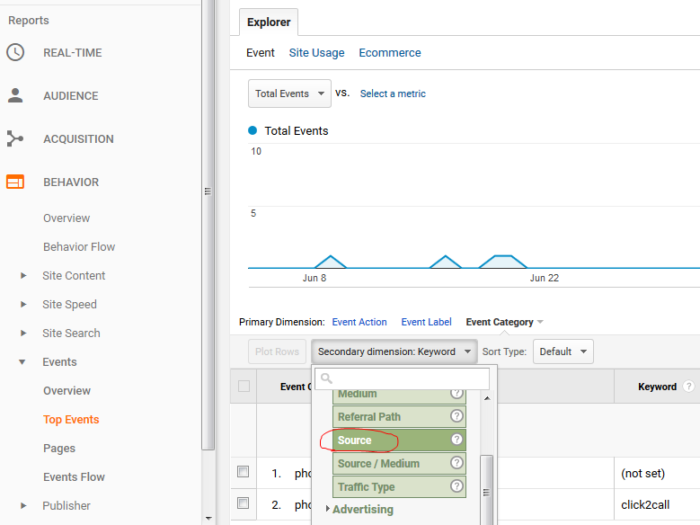Switch to the Site Usage tab

(x=316, y=53)
